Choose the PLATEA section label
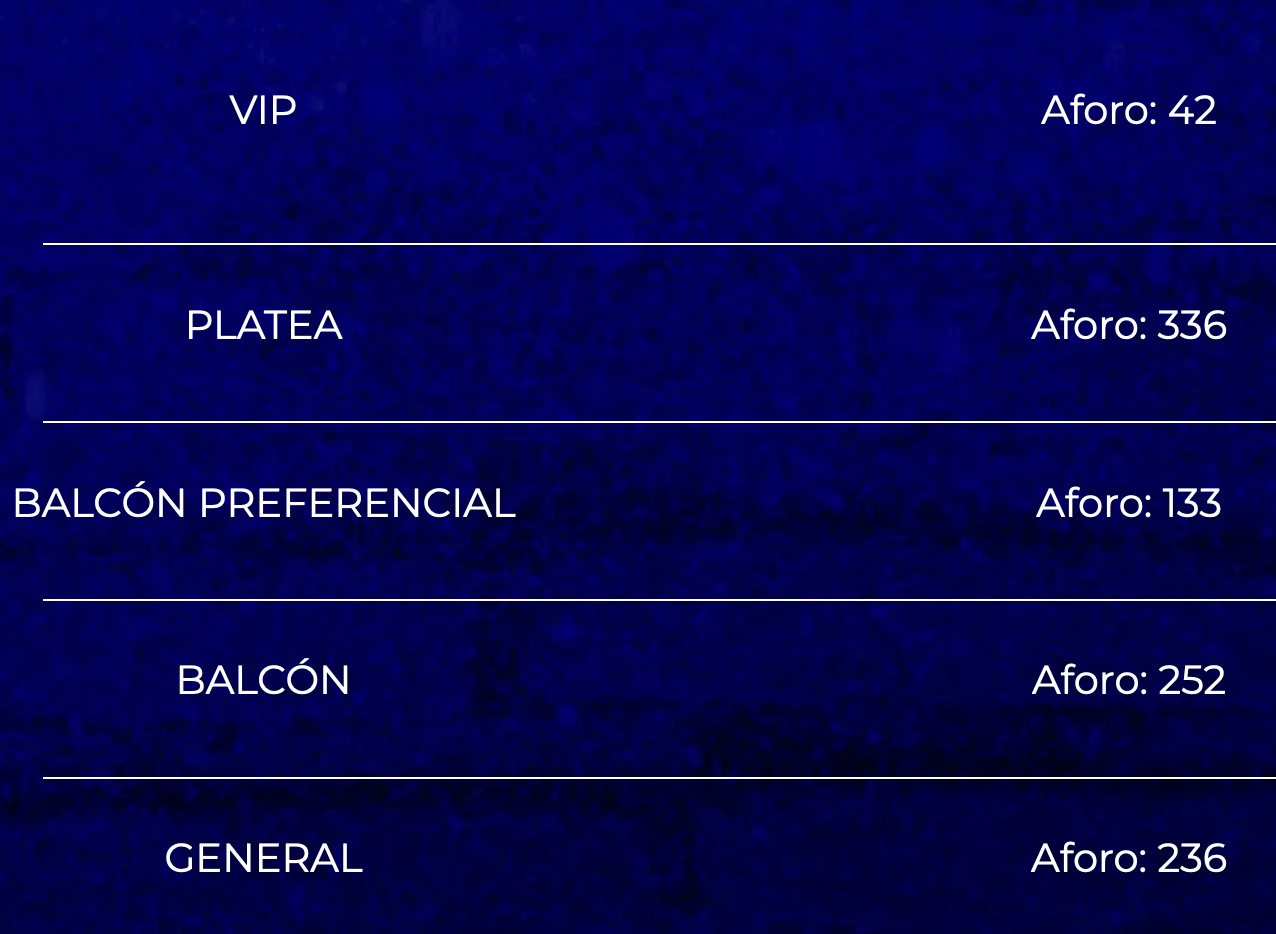This screenshot has height=934, width=1276. pyautogui.click(x=264, y=325)
